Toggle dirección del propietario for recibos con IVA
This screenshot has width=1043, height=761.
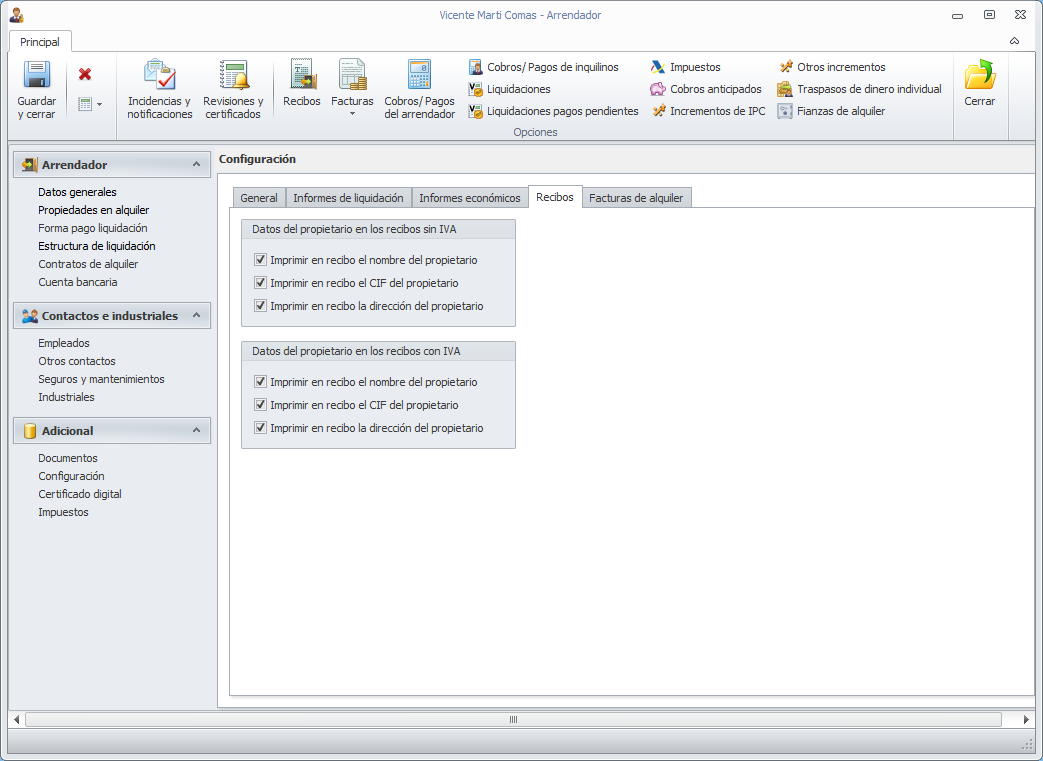pyautogui.click(x=260, y=428)
